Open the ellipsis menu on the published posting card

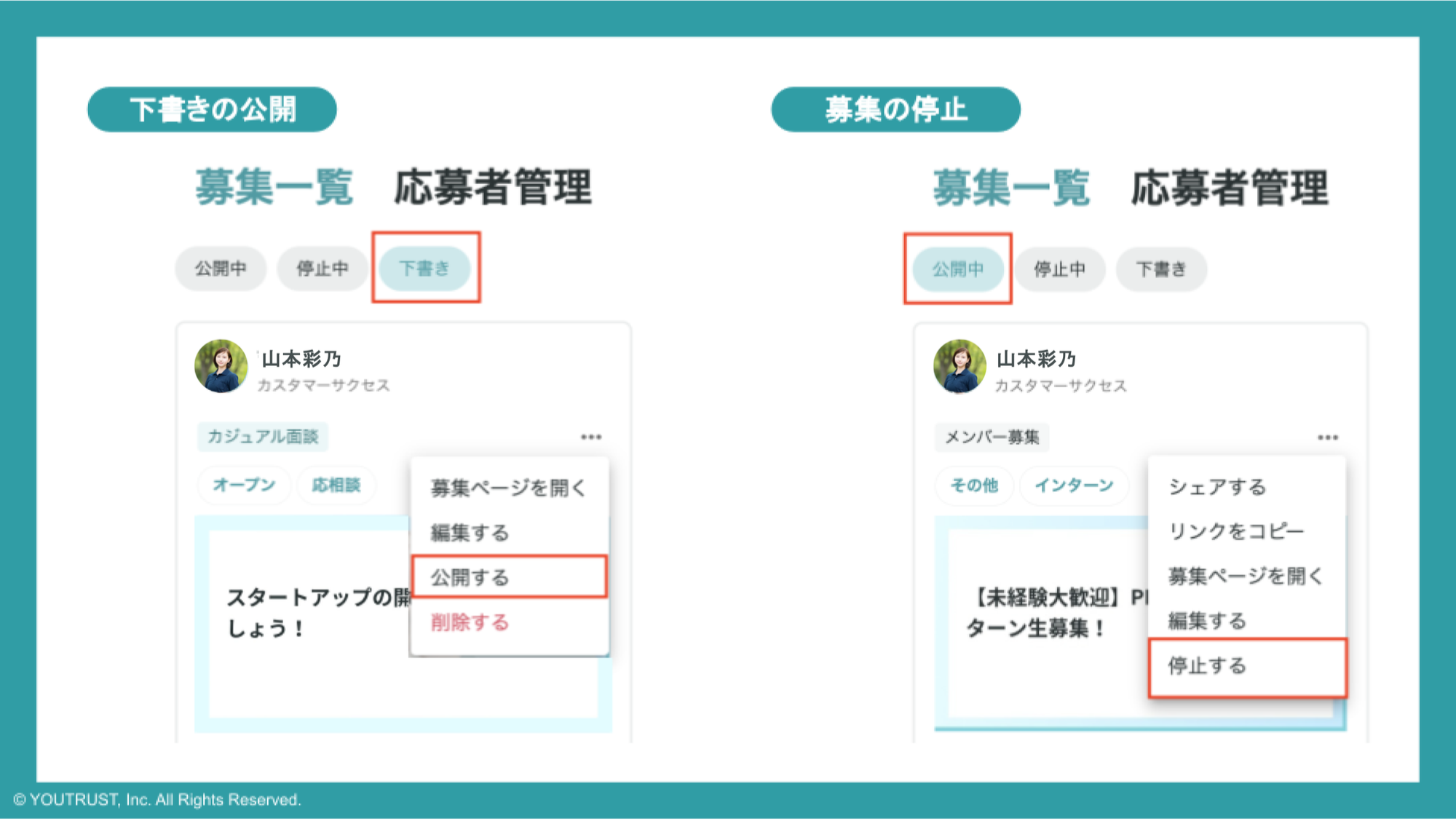pos(1328,436)
